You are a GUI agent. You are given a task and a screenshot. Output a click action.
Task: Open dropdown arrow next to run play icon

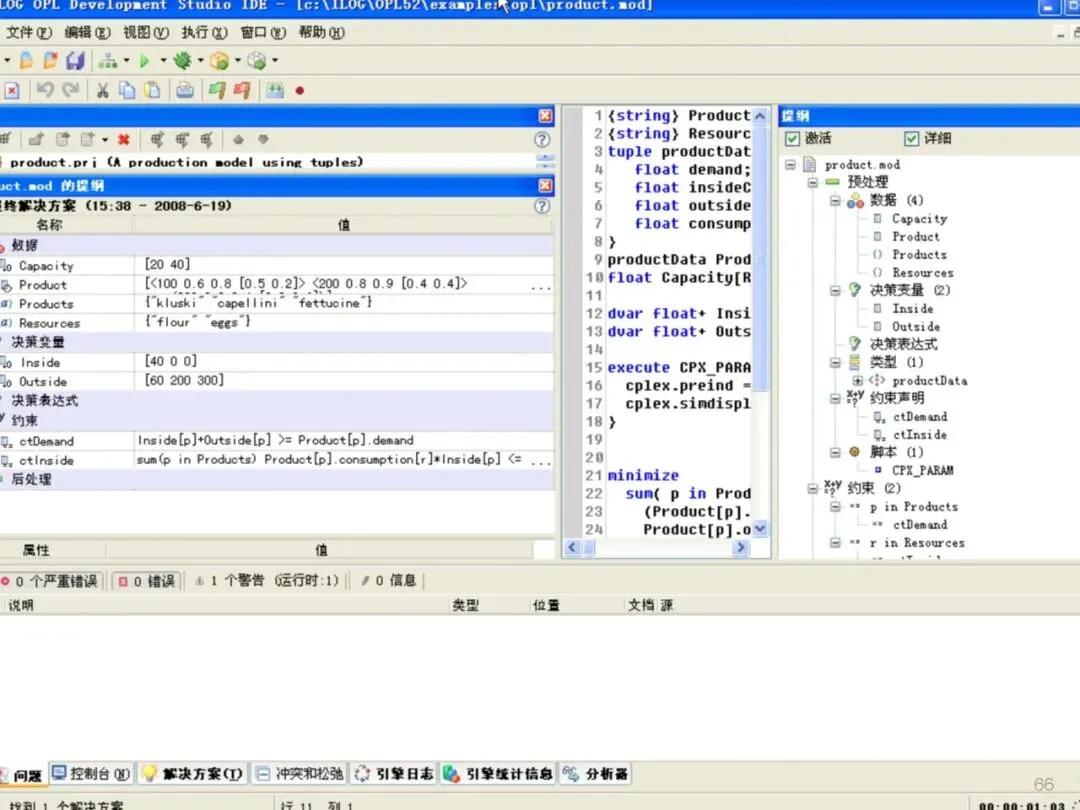point(163,61)
